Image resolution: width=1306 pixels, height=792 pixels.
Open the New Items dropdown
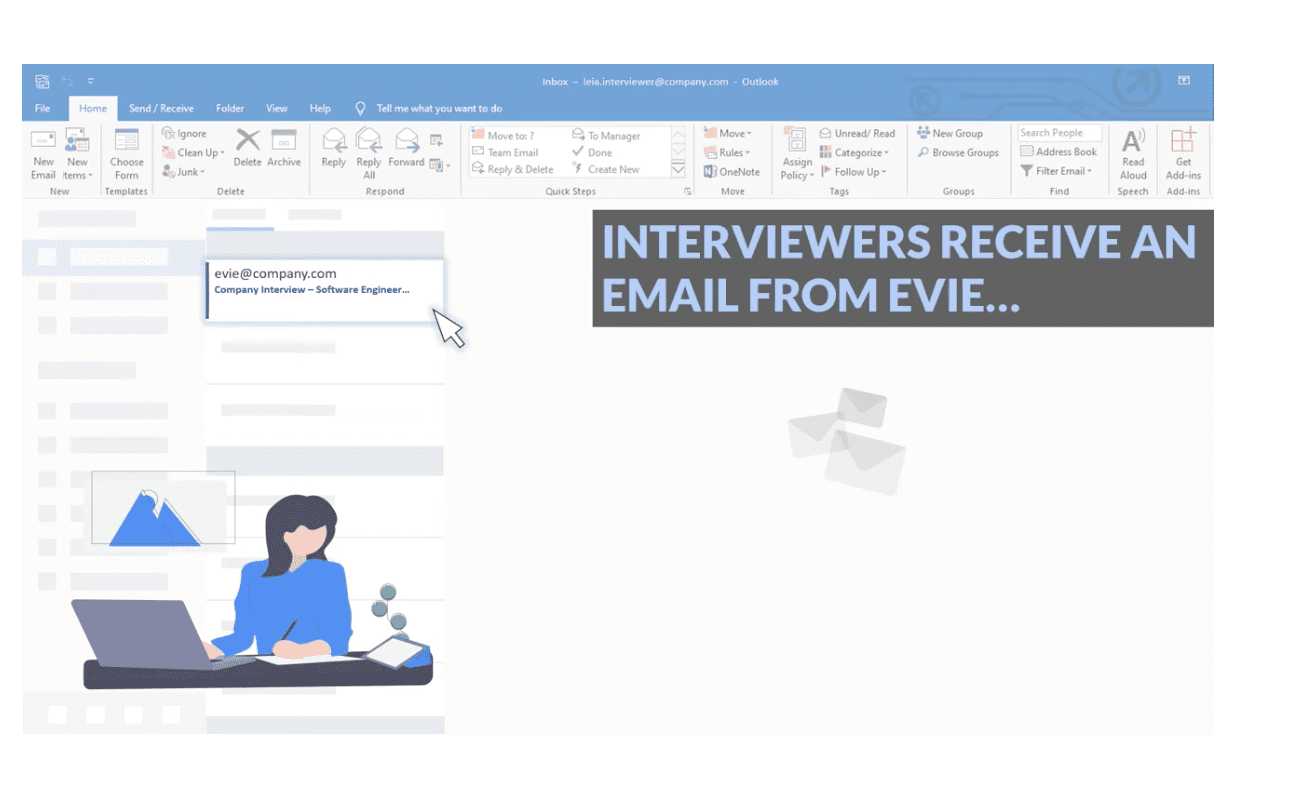[77, 154]
